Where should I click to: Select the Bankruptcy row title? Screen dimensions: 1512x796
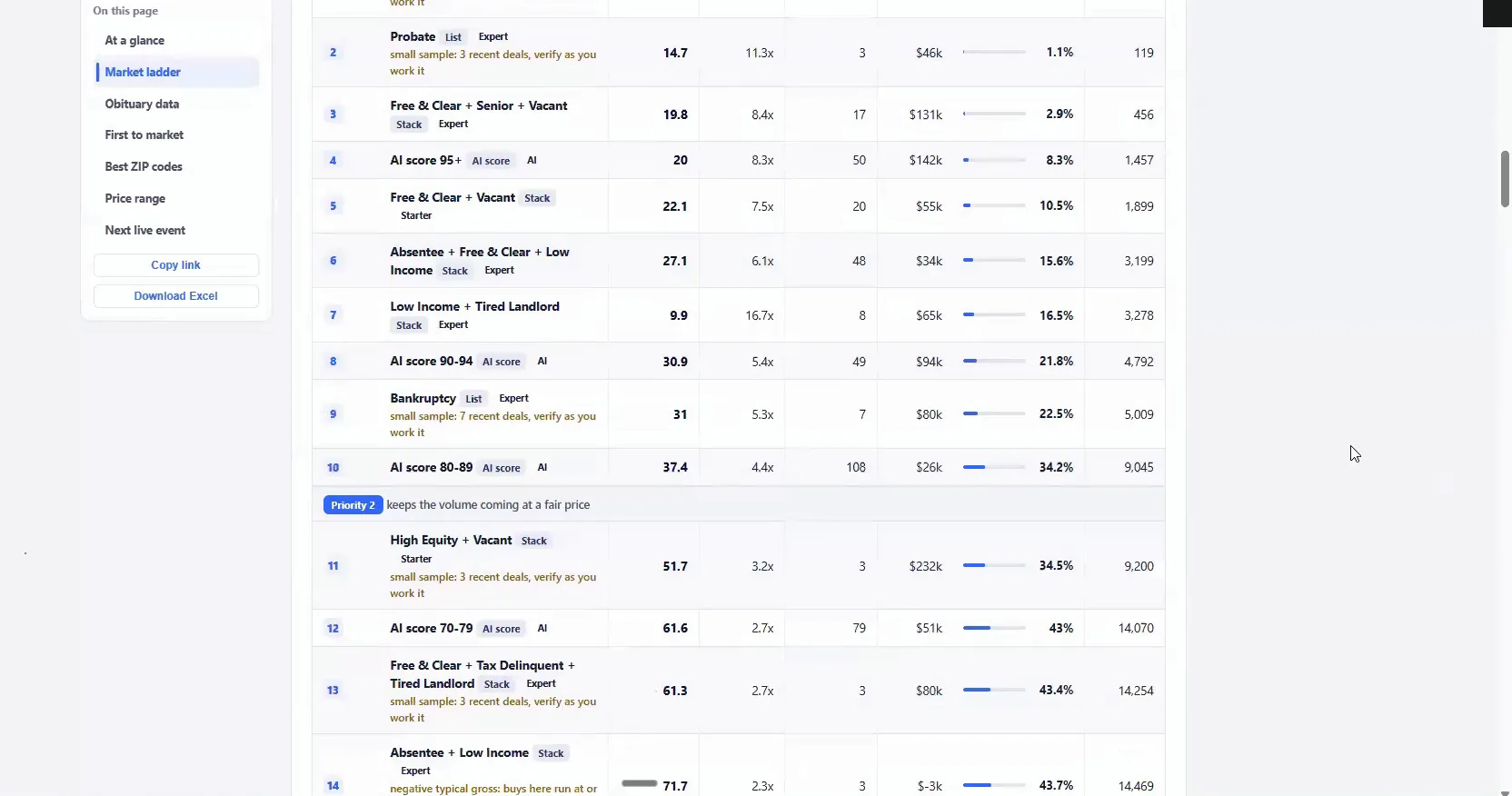pos(423,398)
